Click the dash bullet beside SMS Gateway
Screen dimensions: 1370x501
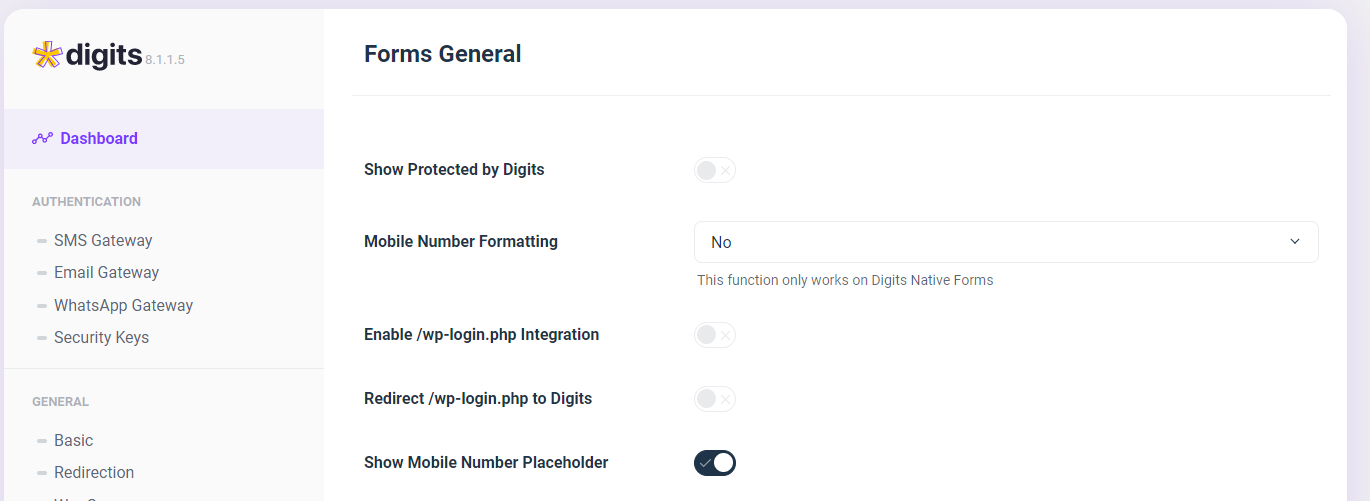(x=42, y=241)
